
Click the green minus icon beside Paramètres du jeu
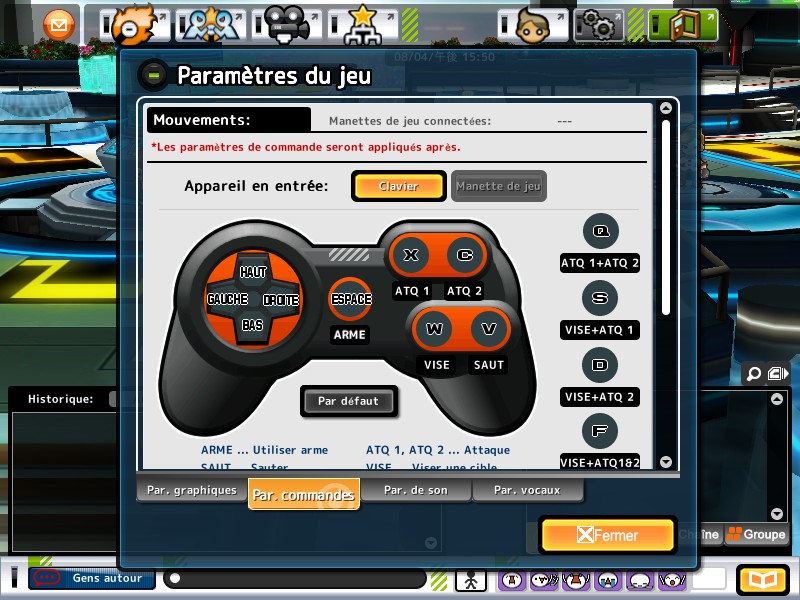[x=153, y=76]
